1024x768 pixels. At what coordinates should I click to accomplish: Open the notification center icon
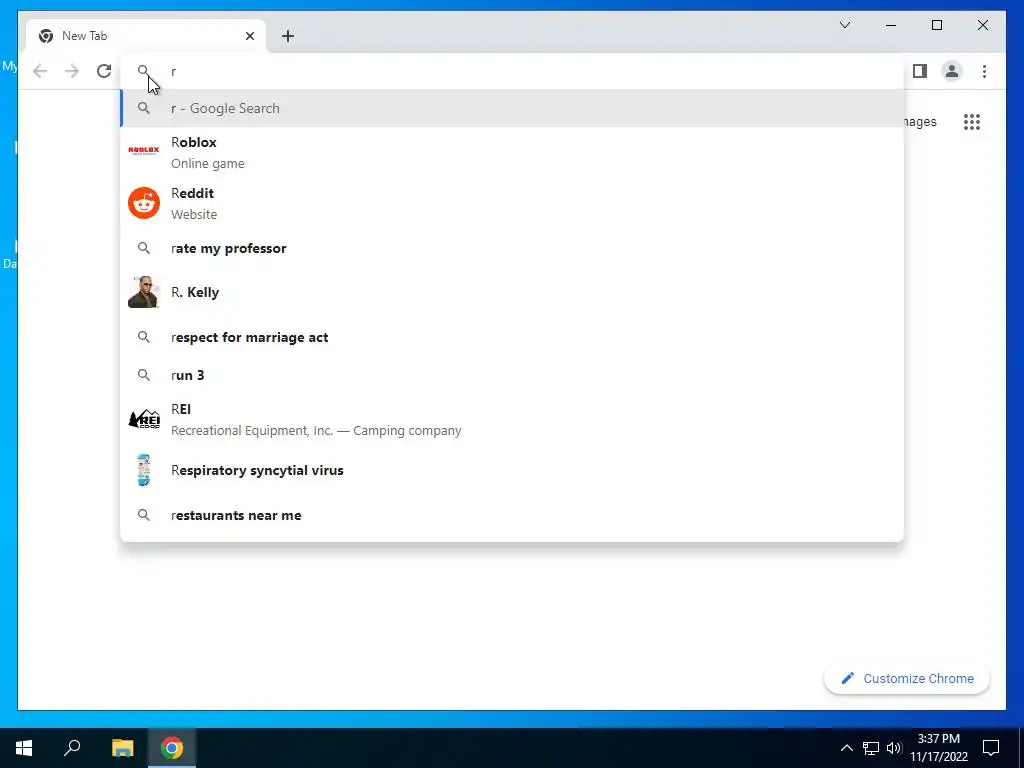[x=991, y=748]
